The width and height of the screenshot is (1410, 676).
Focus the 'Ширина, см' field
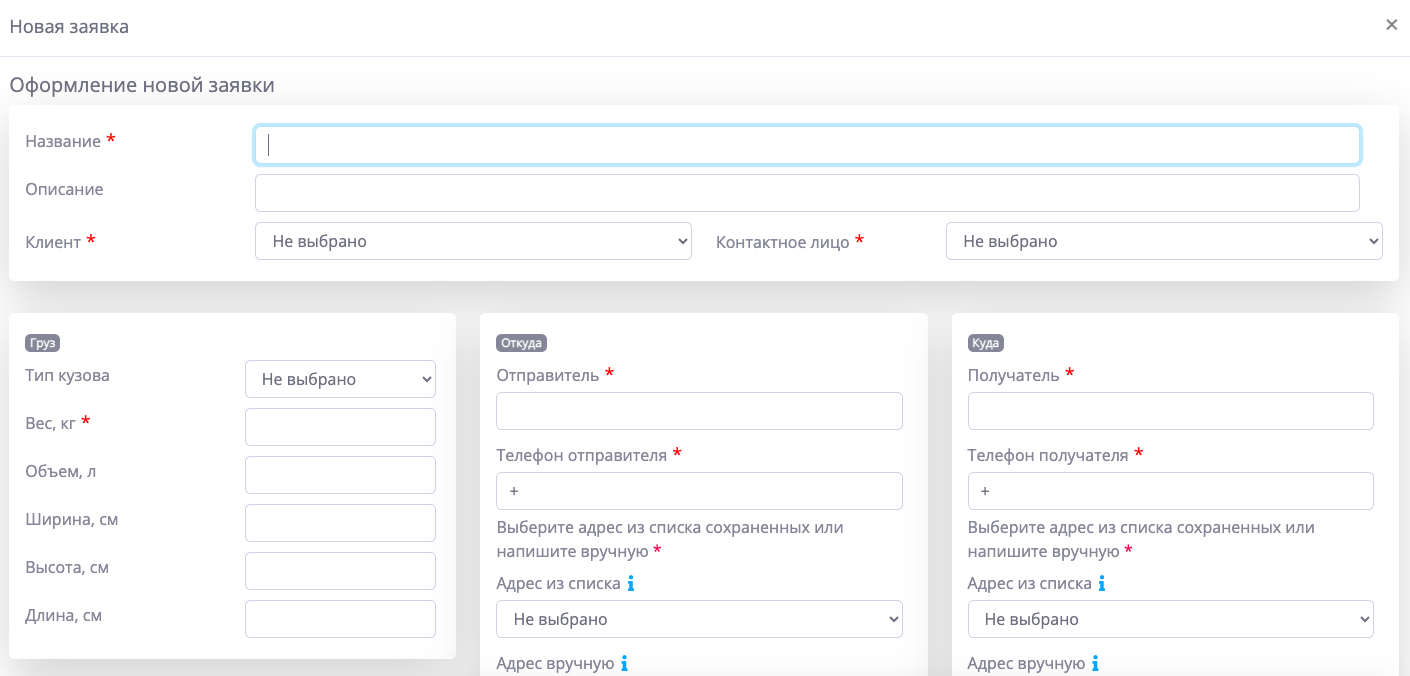(340, 523)
